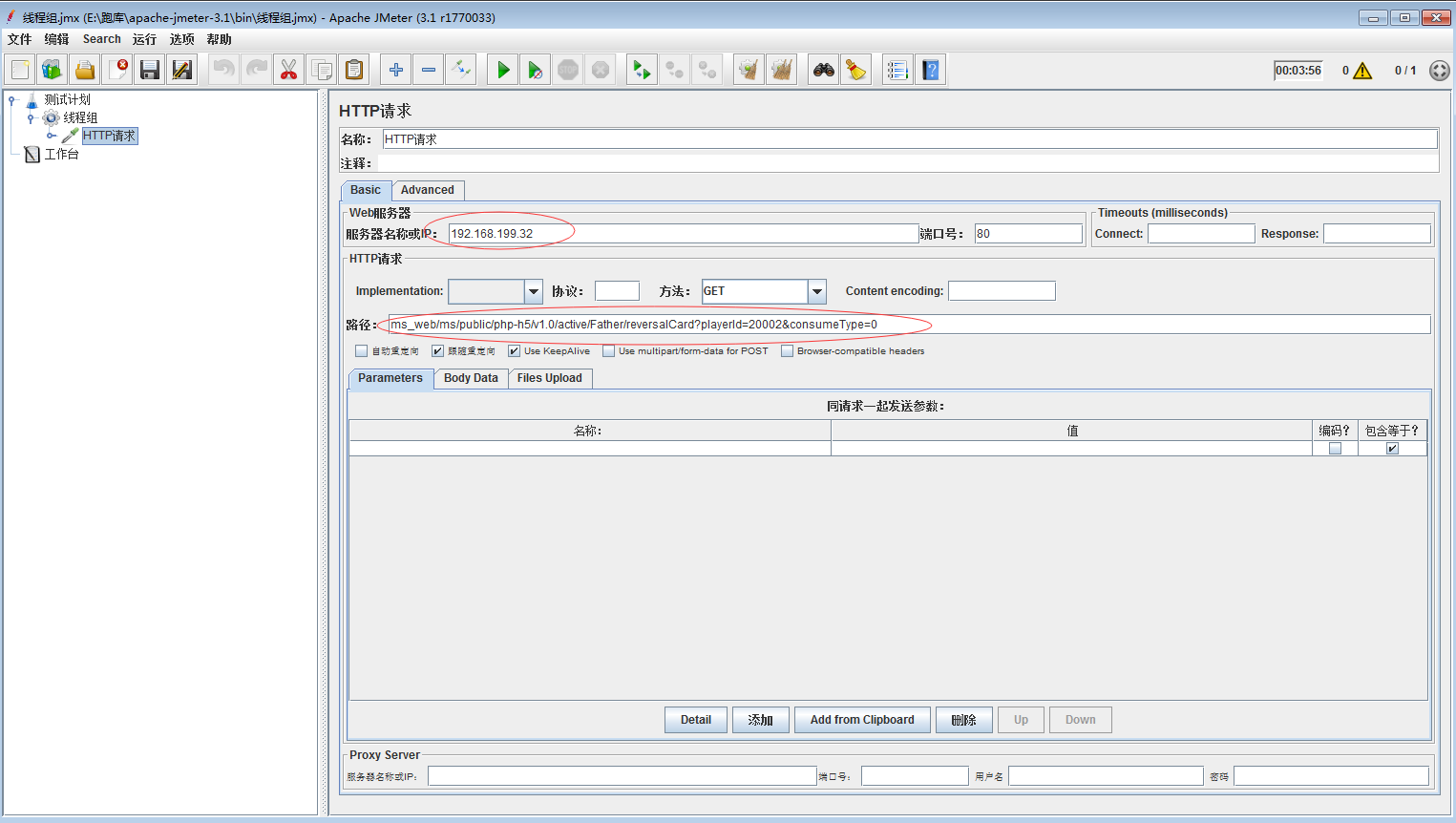This screenshot has height=823, width=1456.
Task: Enable Use multipart/form-data for POST
Action: 608,351
